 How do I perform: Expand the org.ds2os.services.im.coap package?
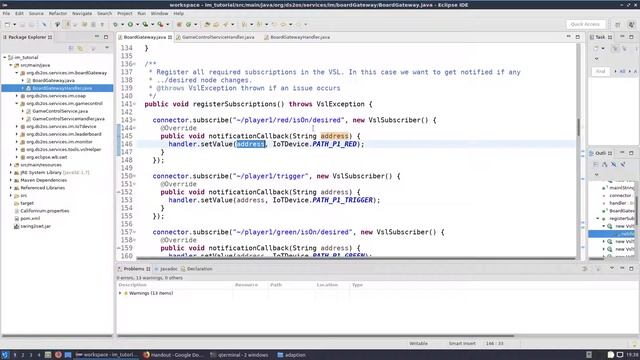(17, 96)
